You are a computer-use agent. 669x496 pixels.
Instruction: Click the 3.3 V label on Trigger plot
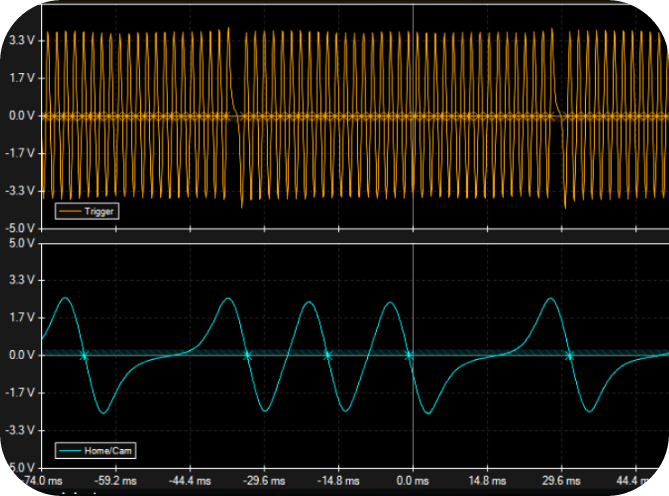point(22,41)
